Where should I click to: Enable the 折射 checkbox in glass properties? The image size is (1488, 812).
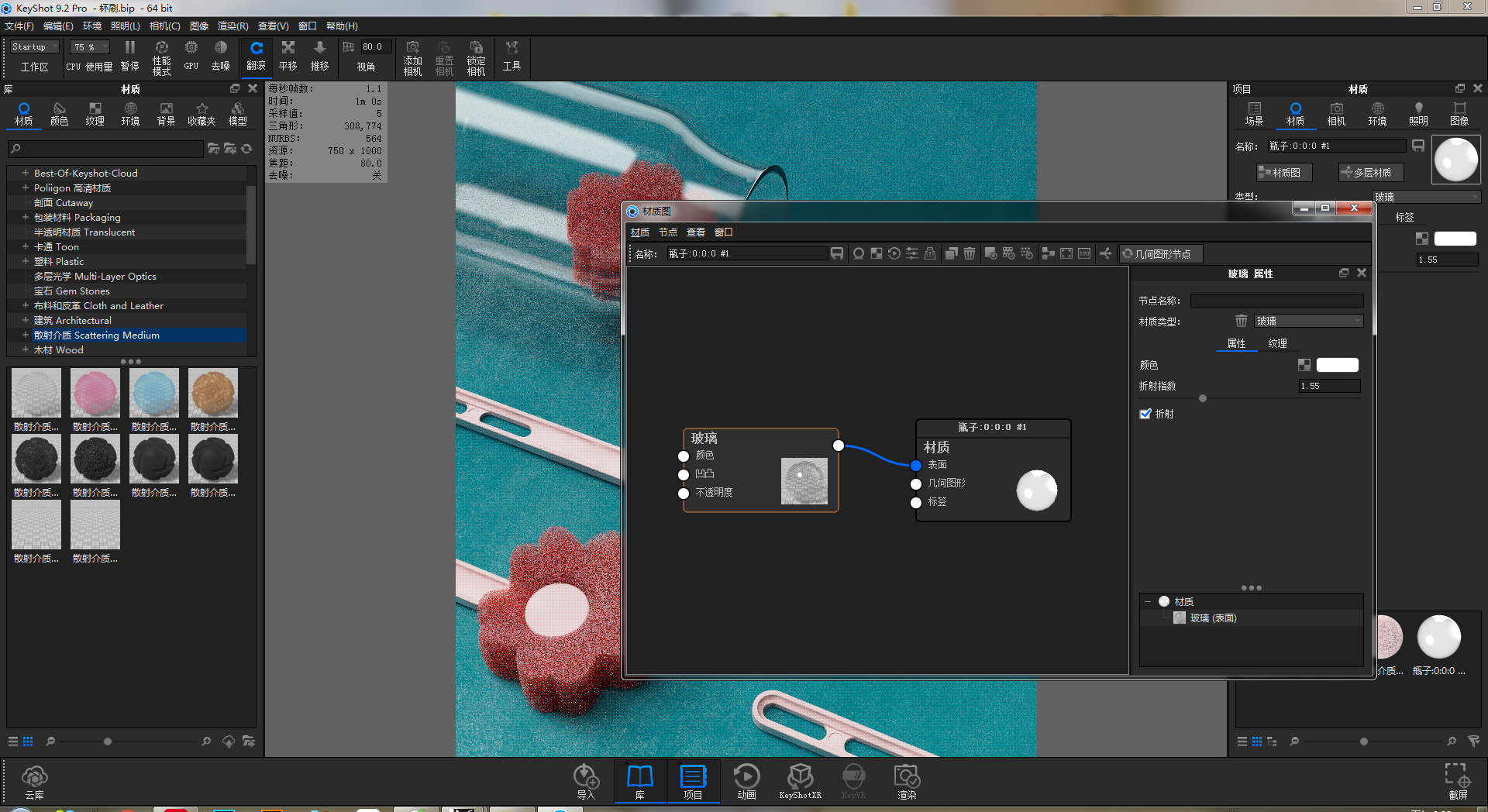(1146, 414)
